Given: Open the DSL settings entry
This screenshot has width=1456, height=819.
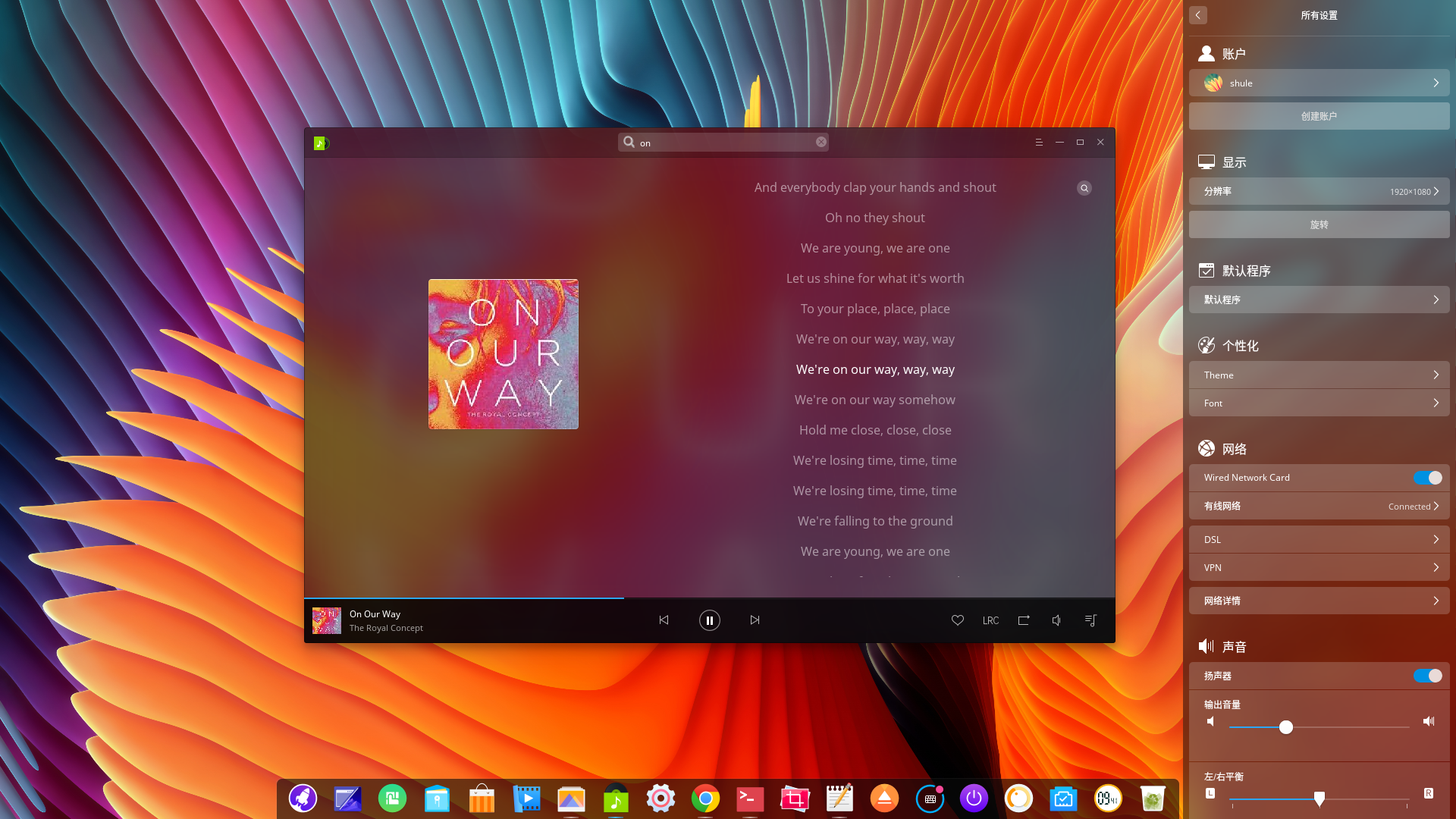Looking at the screenshot, I should click(x=1319, y=540).
